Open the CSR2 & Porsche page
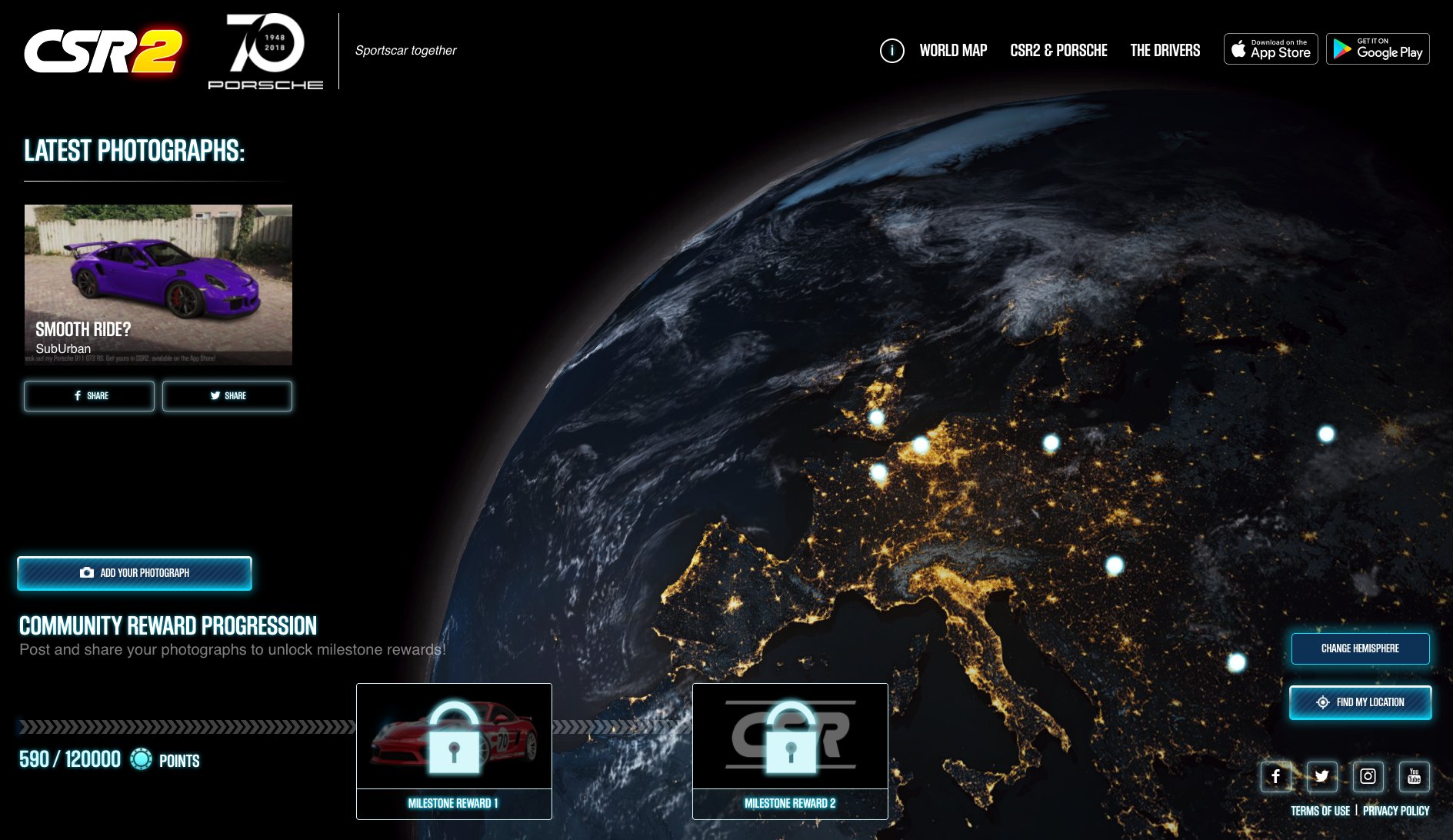1453x840 pixels. click(x=1058, y=51)
